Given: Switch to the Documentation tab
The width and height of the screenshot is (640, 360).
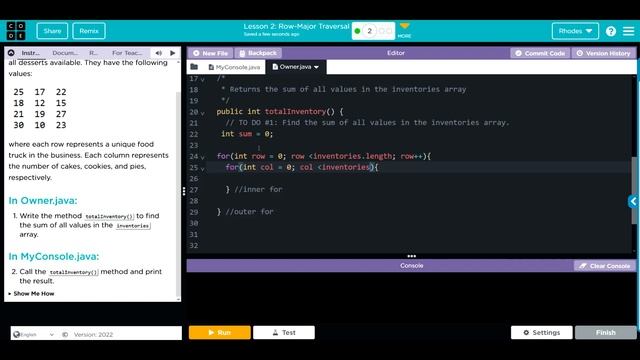Looking at the screenshot, I should [x=65, y=53].
